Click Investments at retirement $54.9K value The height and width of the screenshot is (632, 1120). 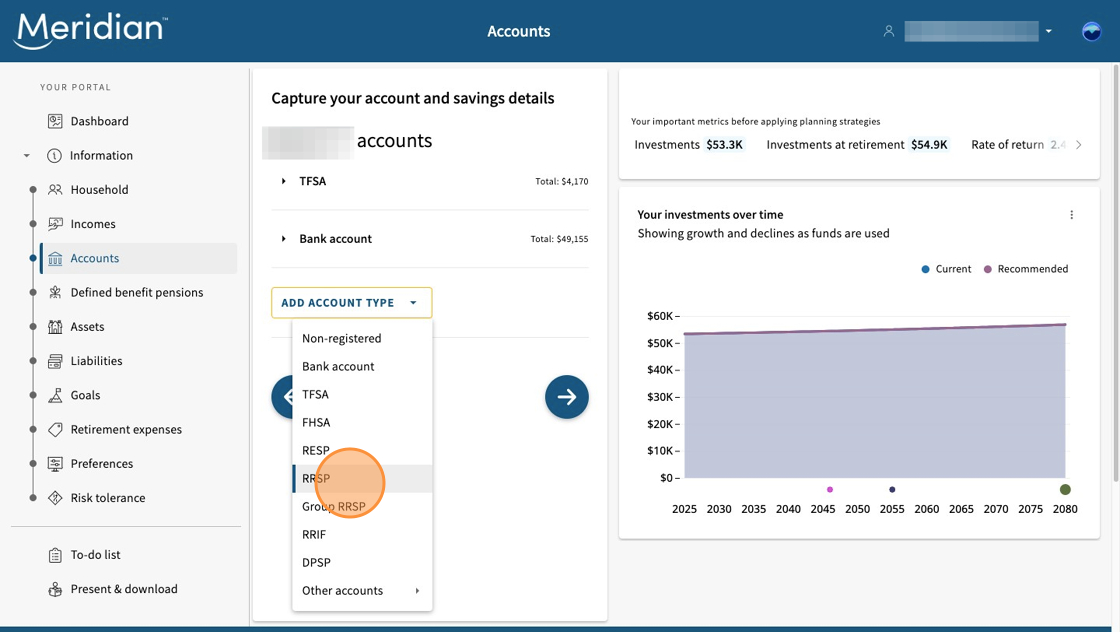coord(929,145)
